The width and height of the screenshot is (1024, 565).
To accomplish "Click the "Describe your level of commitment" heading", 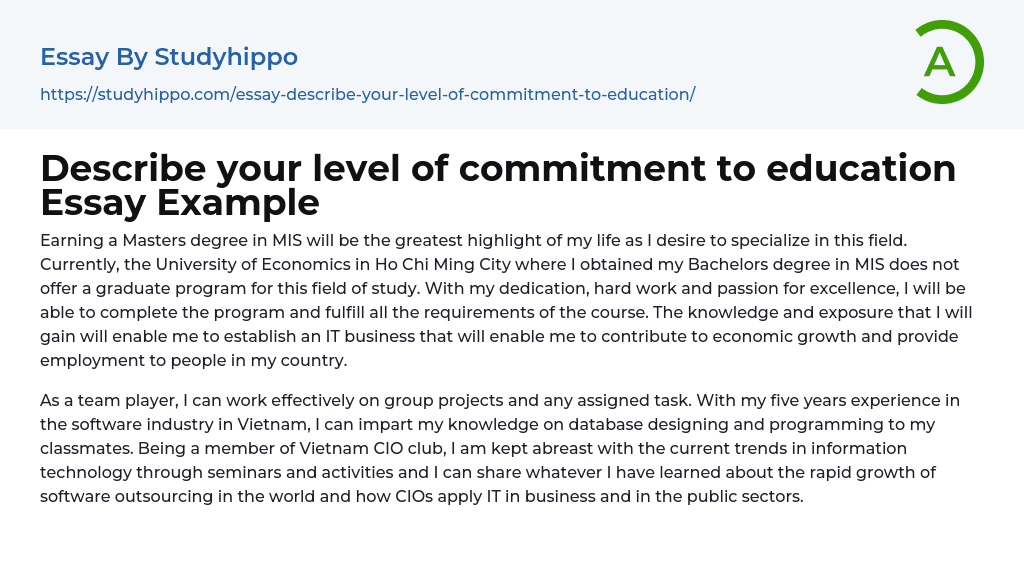I will (x=498, y=168).
